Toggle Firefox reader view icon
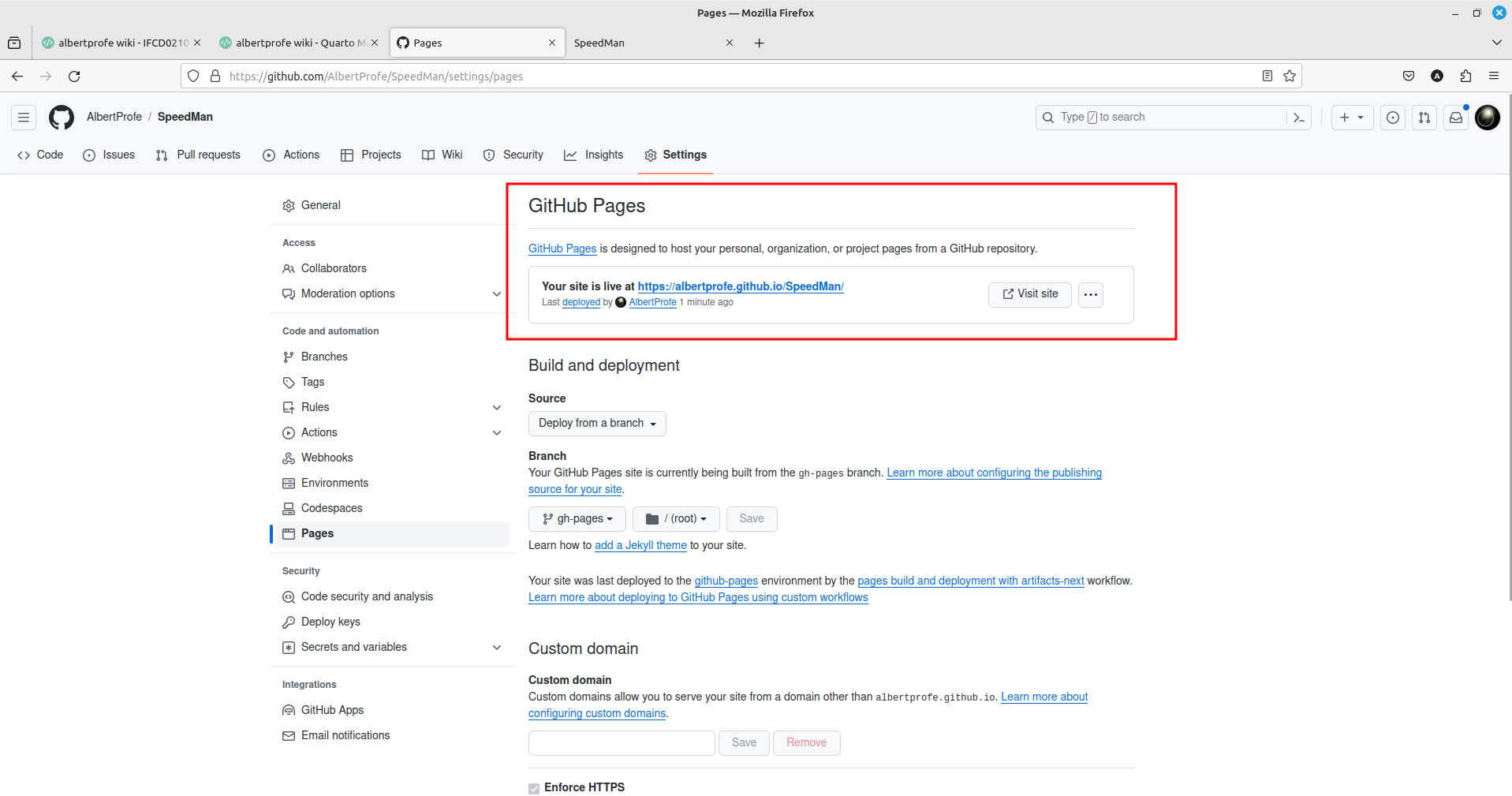The width and height of the screenshot is (1512, 796). 1267,77
